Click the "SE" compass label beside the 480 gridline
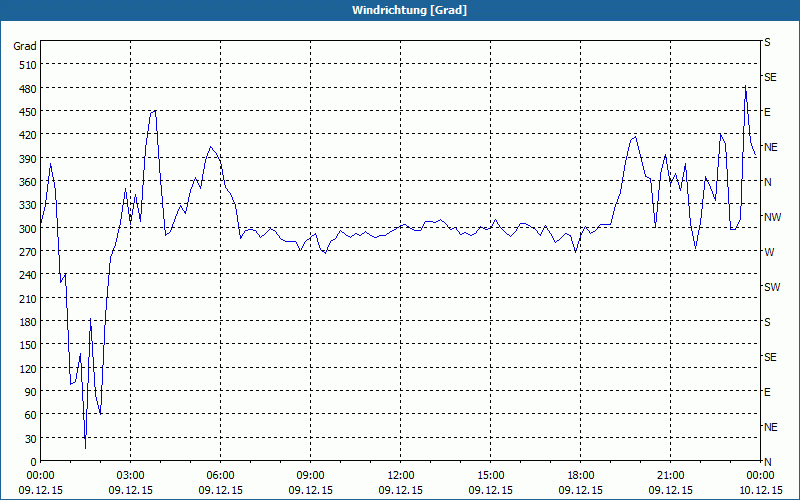800x500 pixels. pos(770,78)
